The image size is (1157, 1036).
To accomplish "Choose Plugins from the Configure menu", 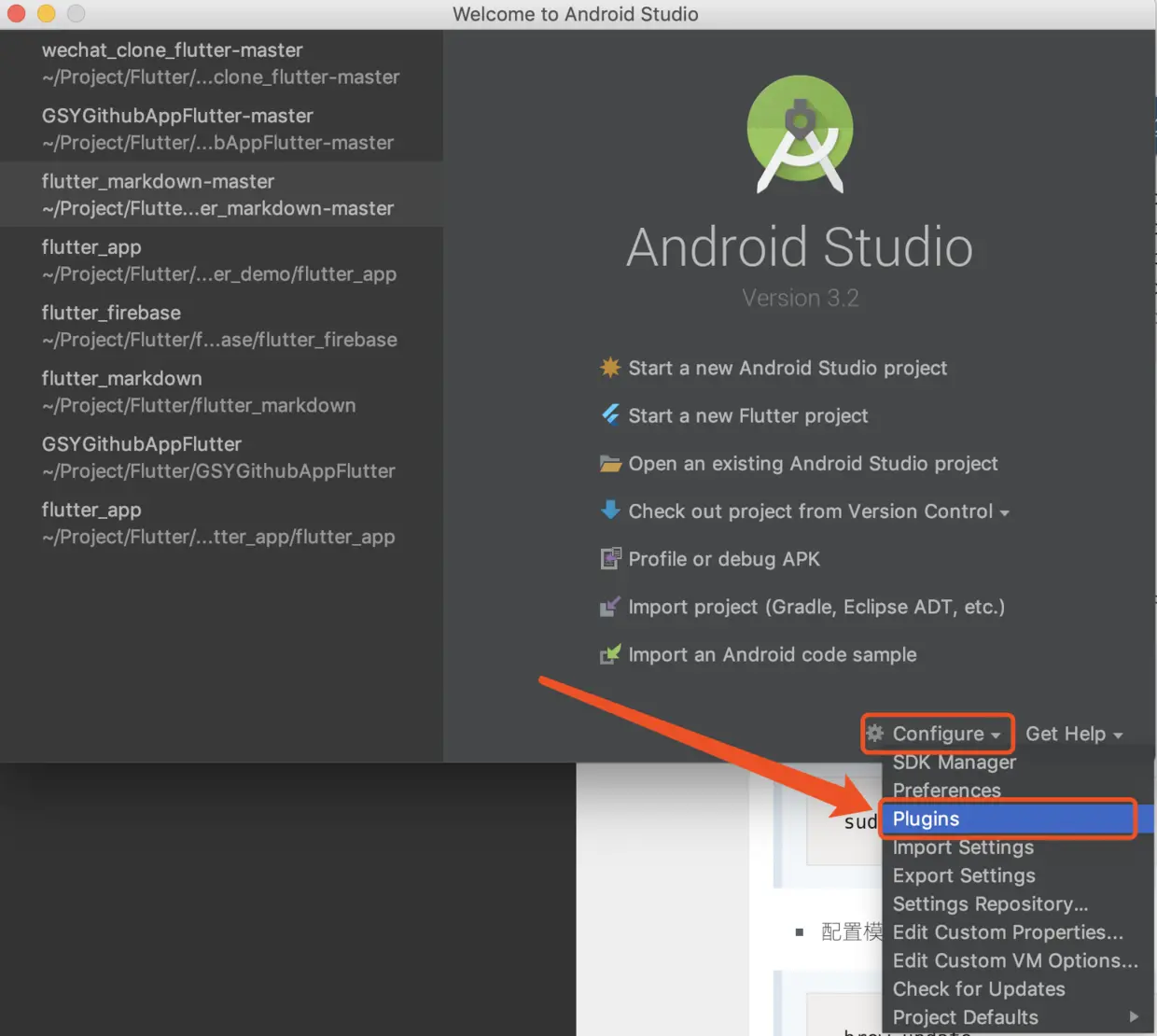I will tap(1018, 819).
